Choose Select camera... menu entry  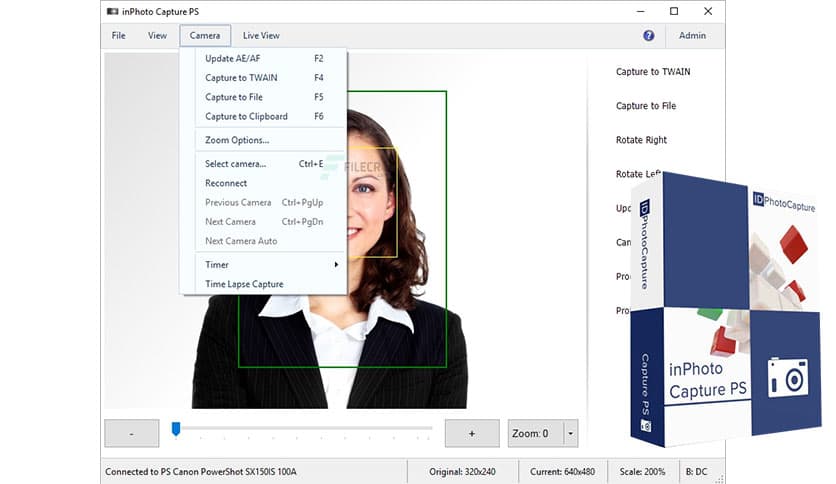(236, 164)
